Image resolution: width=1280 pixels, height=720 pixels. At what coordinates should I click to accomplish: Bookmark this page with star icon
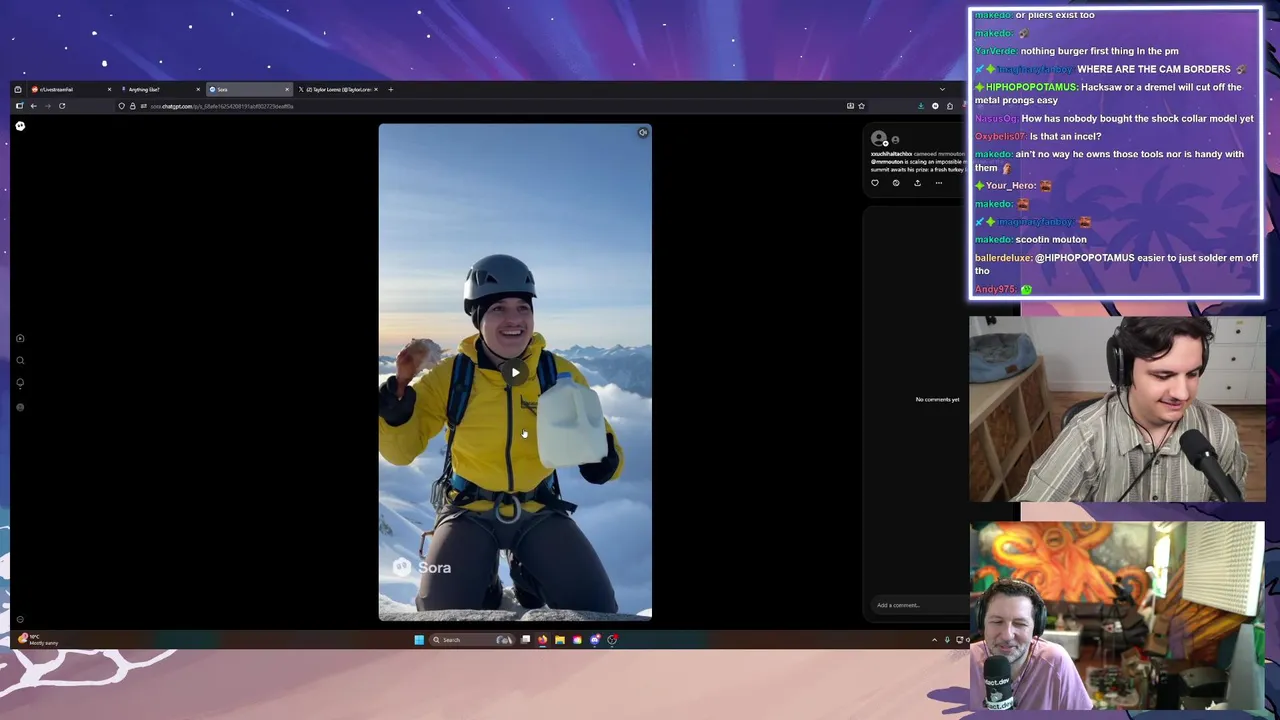861,106
